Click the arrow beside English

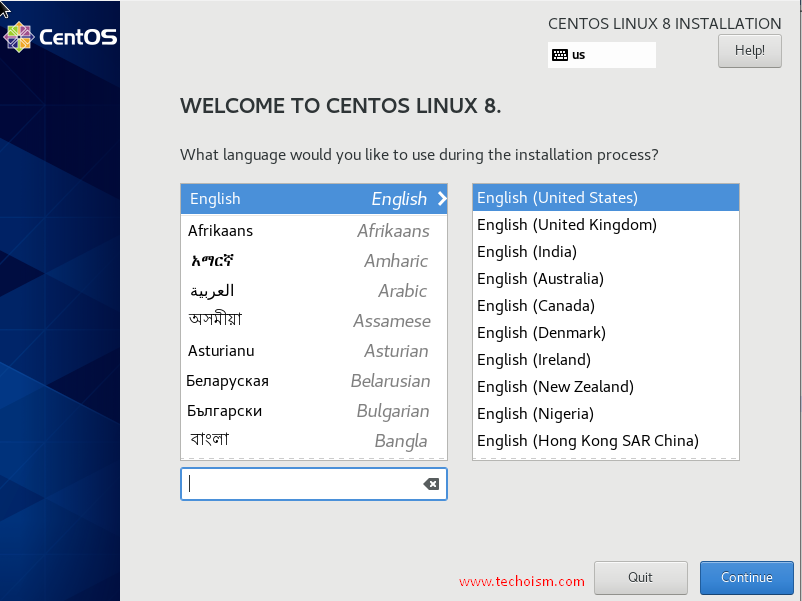click(442, 198)
